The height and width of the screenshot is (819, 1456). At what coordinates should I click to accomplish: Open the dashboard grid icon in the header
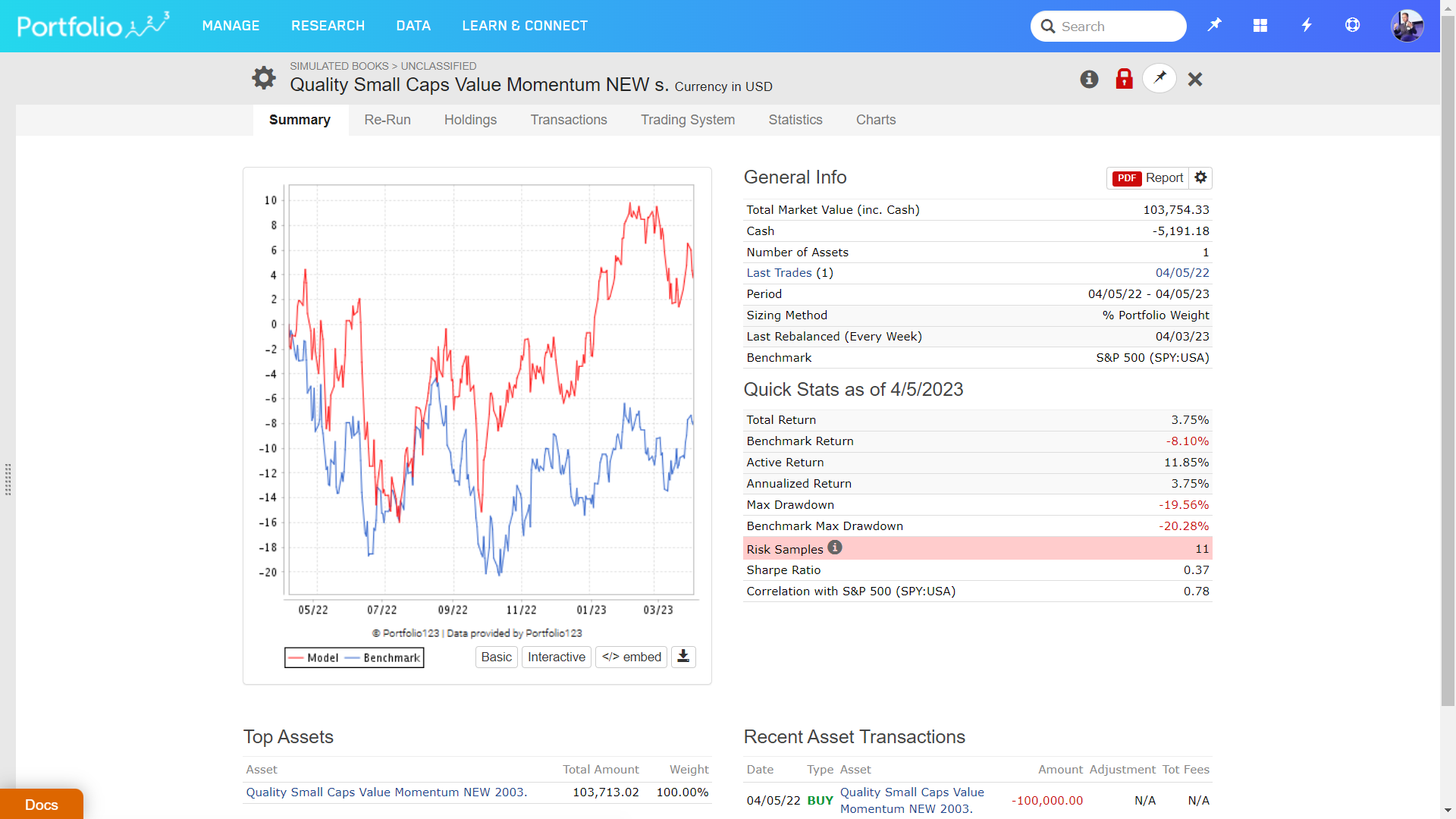point(1260,25)
